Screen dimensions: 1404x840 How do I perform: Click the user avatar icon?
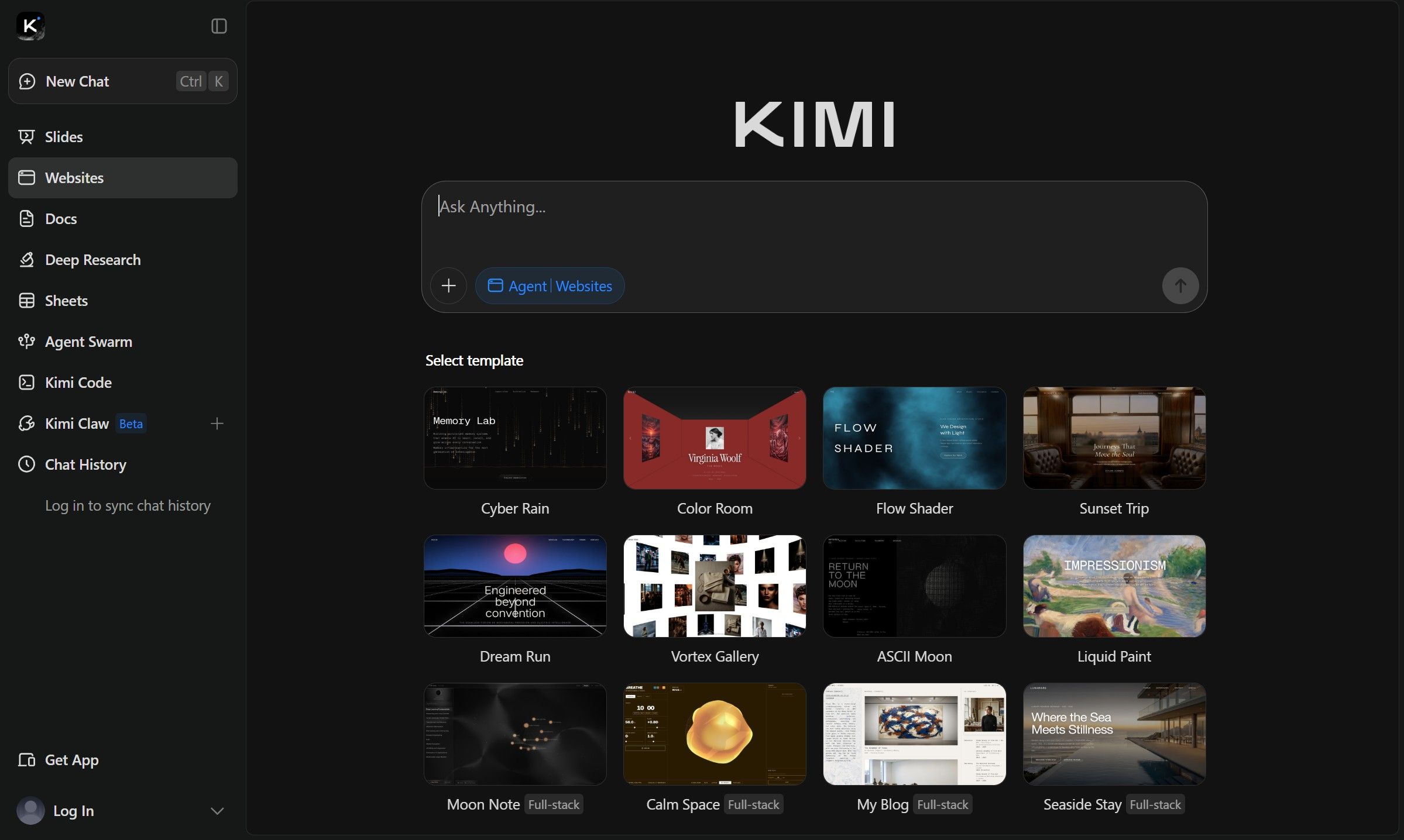click(31, 811)
